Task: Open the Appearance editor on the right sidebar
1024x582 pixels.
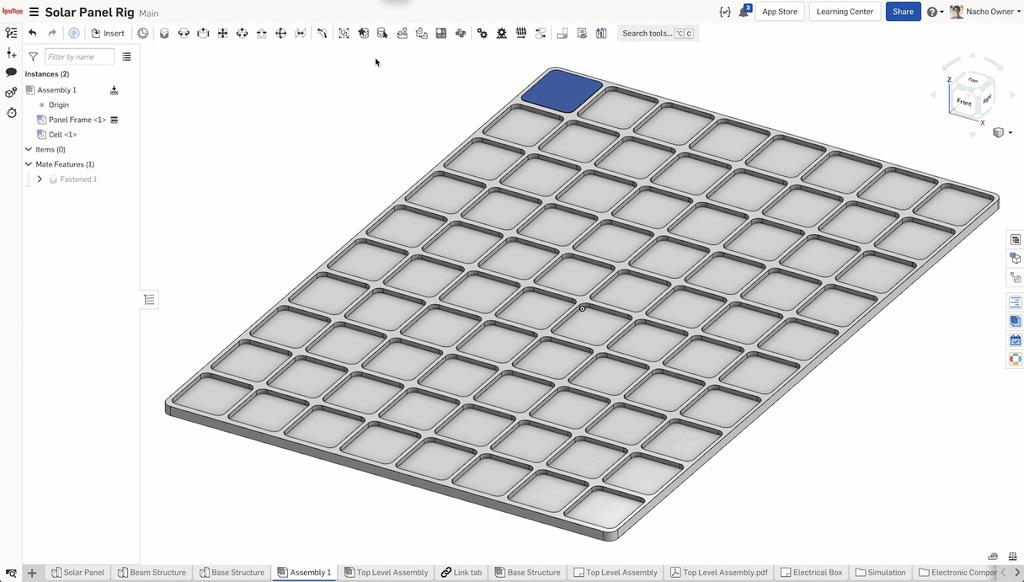Action: pos(1015,358)
